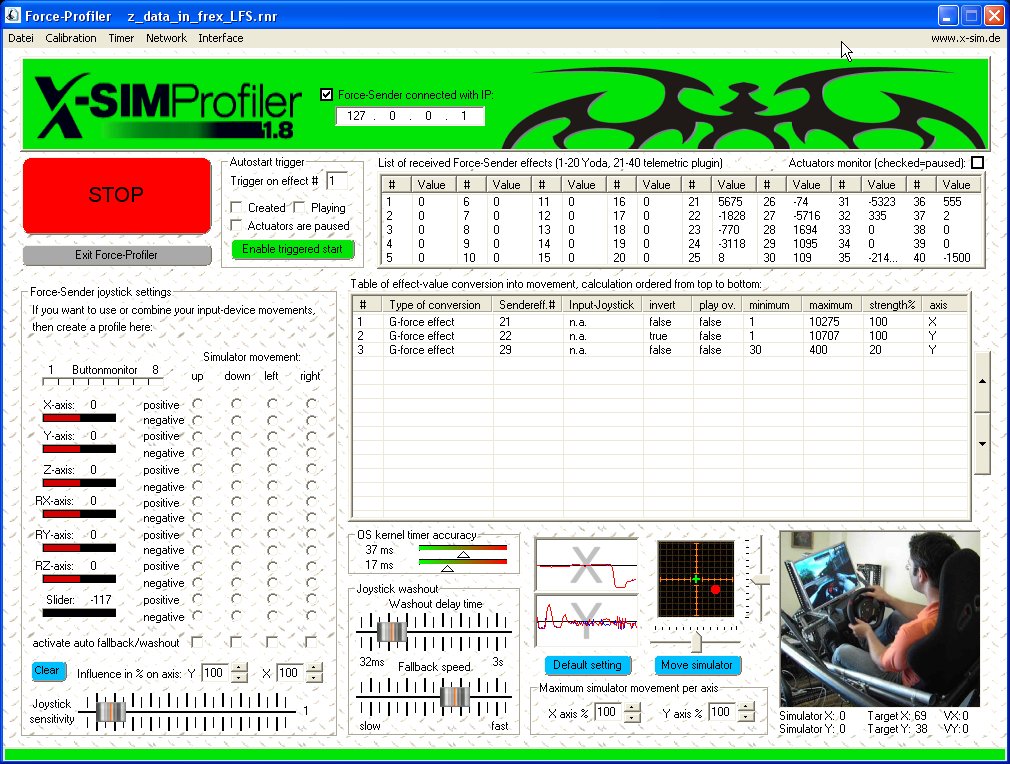Decrease Influence Y axis with down arrow

coord(239,678)
